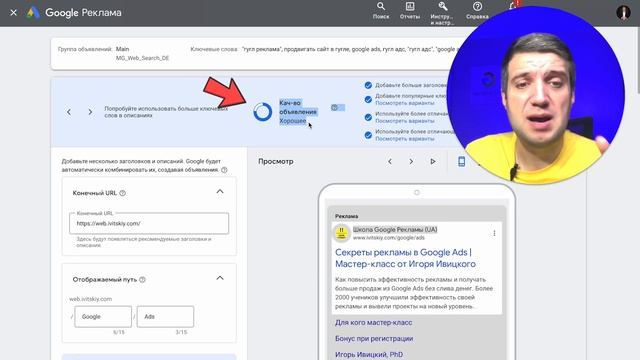
Task: Open three-dot menu on ad preview
Action: point(494,233)
